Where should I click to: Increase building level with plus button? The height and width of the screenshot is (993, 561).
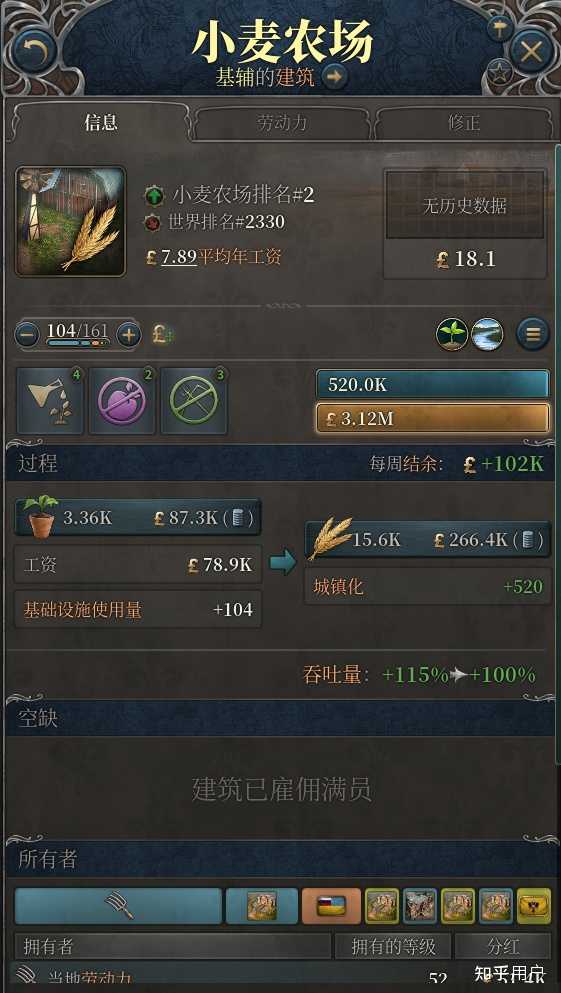click(129, 334)
